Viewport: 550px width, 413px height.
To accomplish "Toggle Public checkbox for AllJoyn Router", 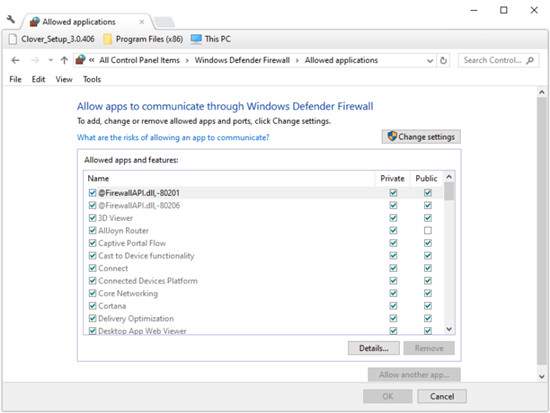I will [x=428, y=231].
